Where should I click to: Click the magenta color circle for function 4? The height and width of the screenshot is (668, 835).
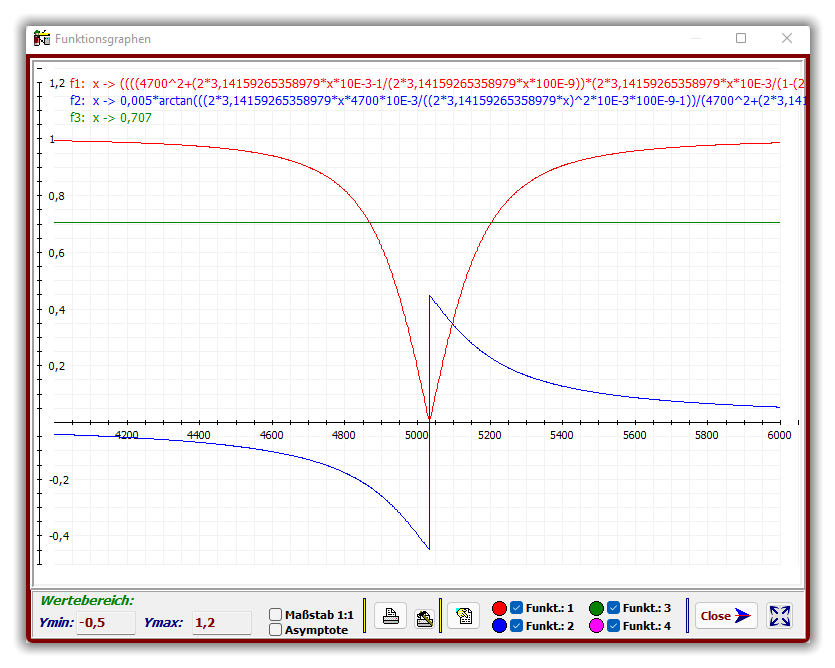[x=596, y=626]
